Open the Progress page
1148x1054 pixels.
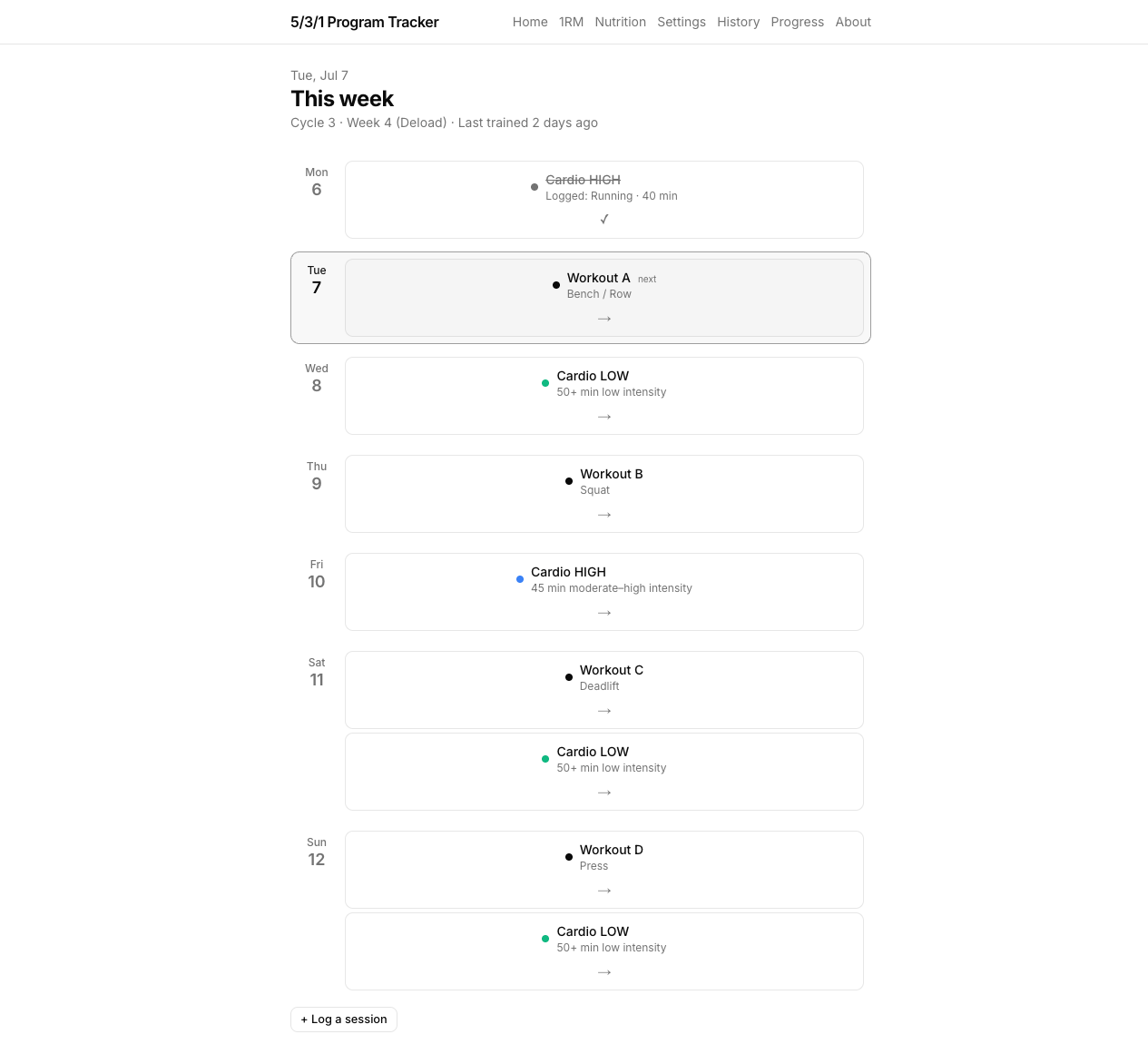tap(798, 22)
